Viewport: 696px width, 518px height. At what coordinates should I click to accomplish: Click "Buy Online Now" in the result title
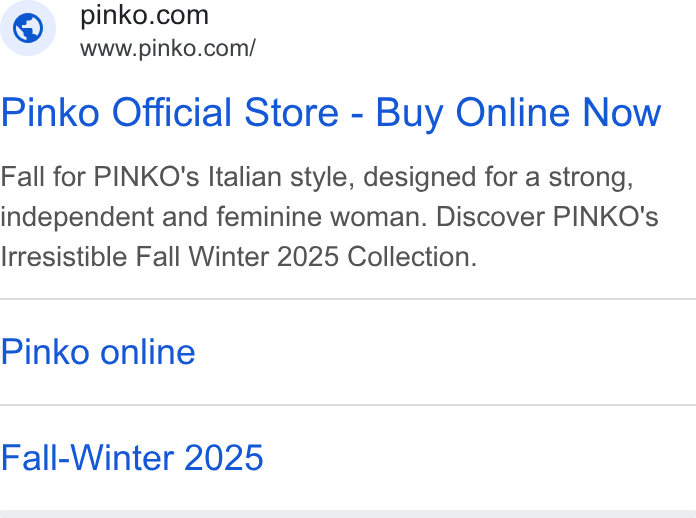(x=518, y=113)
